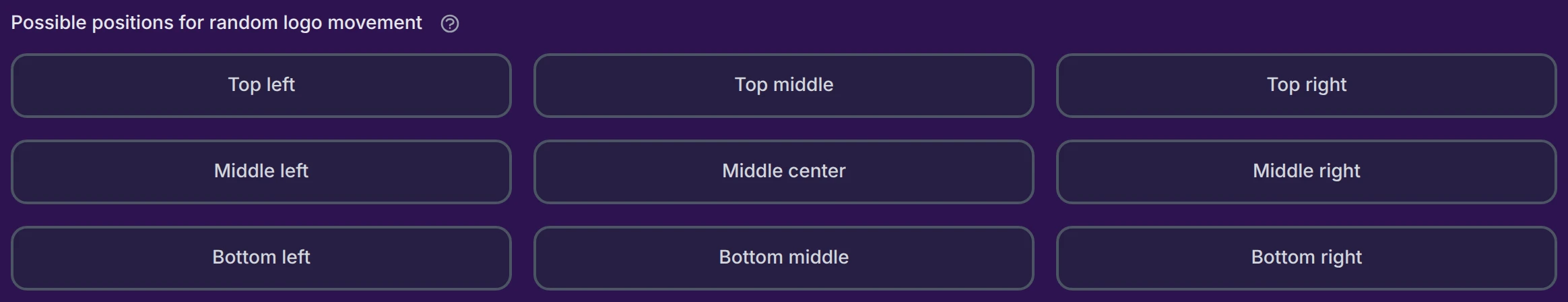The height and width of the screenshot is (302, 1568).
Task: Pick the Middle center logo placement
Action: coord(784,172)
